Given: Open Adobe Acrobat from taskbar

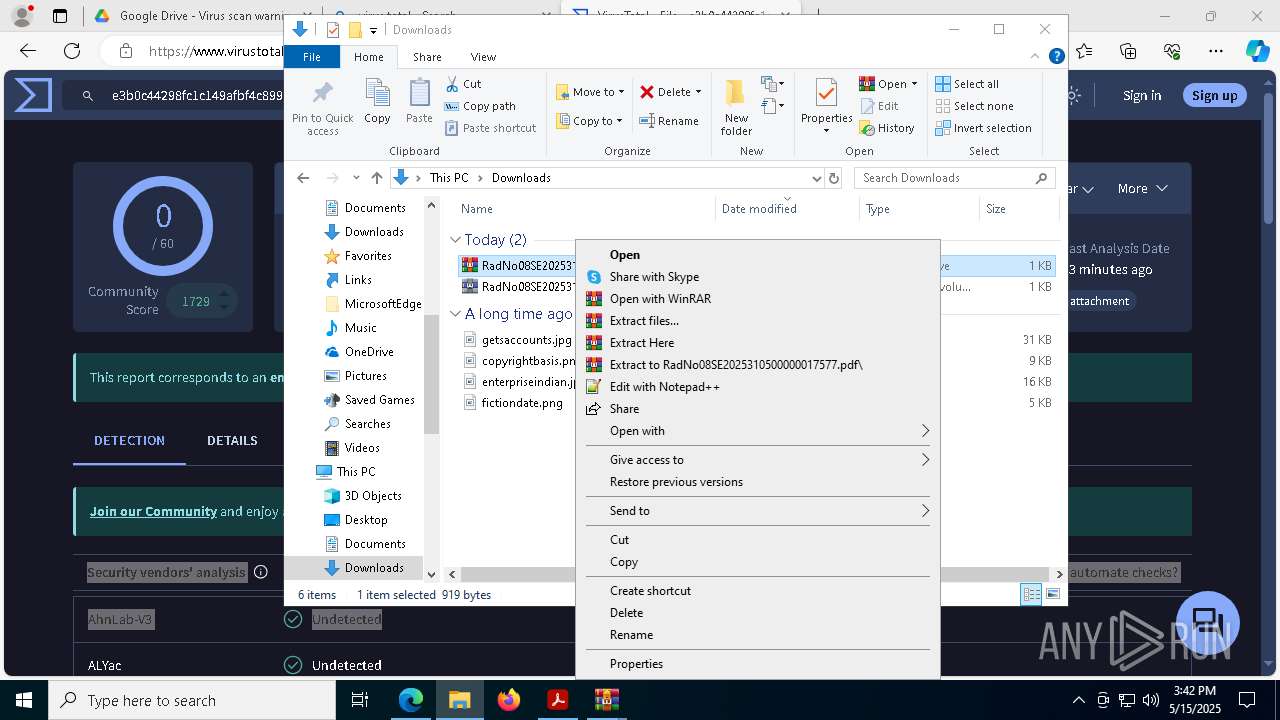Looking at the screenshot, I should [x=557, y=701].
